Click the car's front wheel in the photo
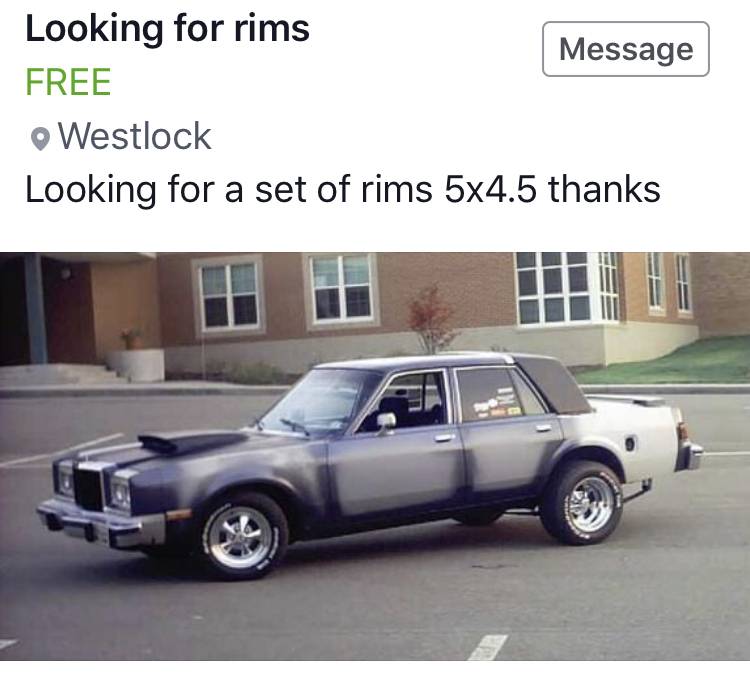 point(242,537)
